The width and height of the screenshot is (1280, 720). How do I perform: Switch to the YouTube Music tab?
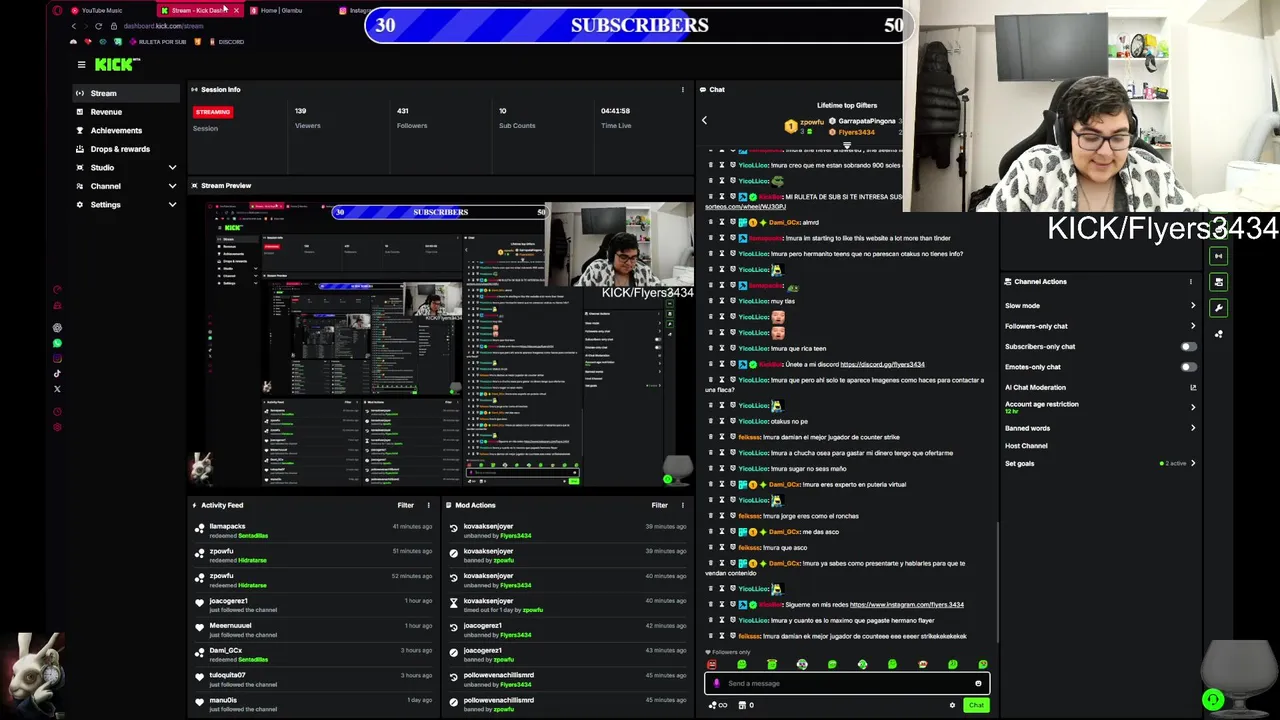click(98, 10)
